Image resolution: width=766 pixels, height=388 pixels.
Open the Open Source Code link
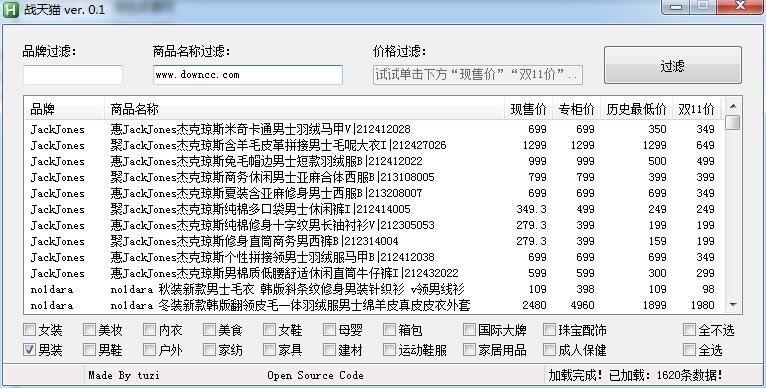(315, 375)
